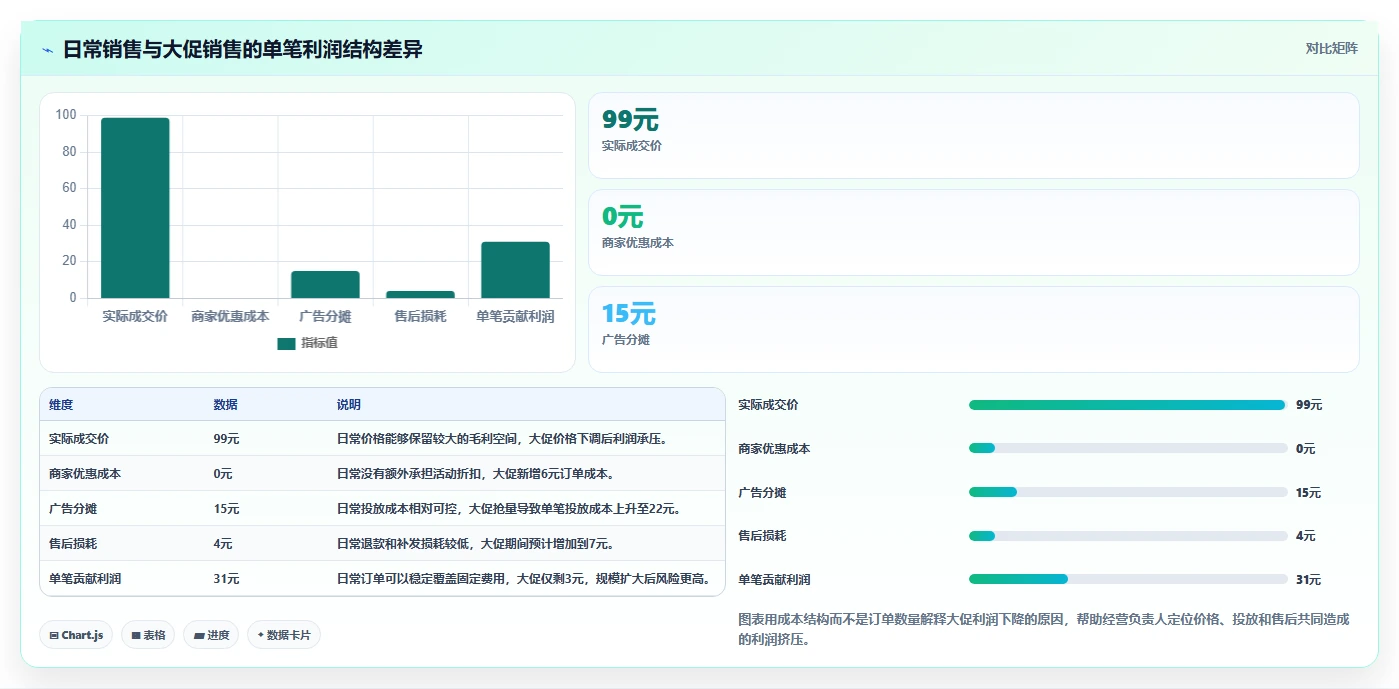Screen dimensions: 1399x689
Task: Click the 99元 实际成交价 data card
Action: (974, 136)
